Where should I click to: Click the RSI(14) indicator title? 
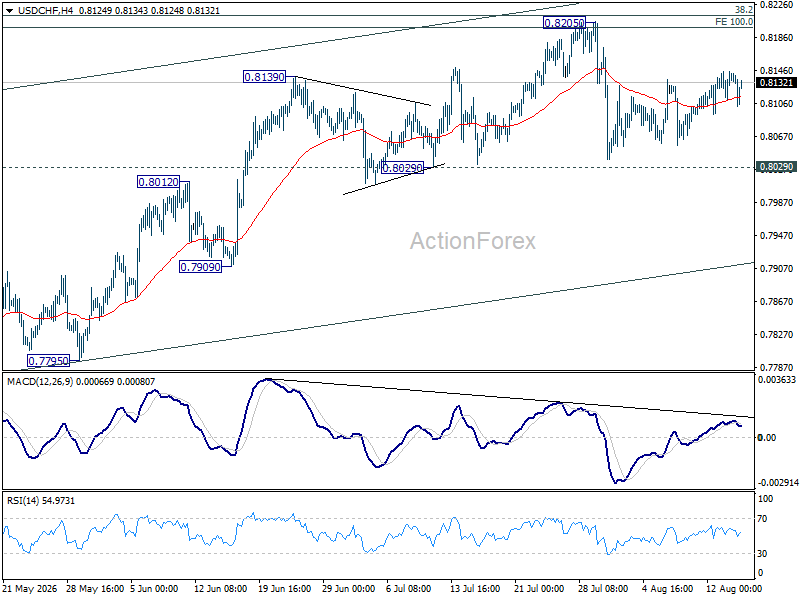point(22,501)
